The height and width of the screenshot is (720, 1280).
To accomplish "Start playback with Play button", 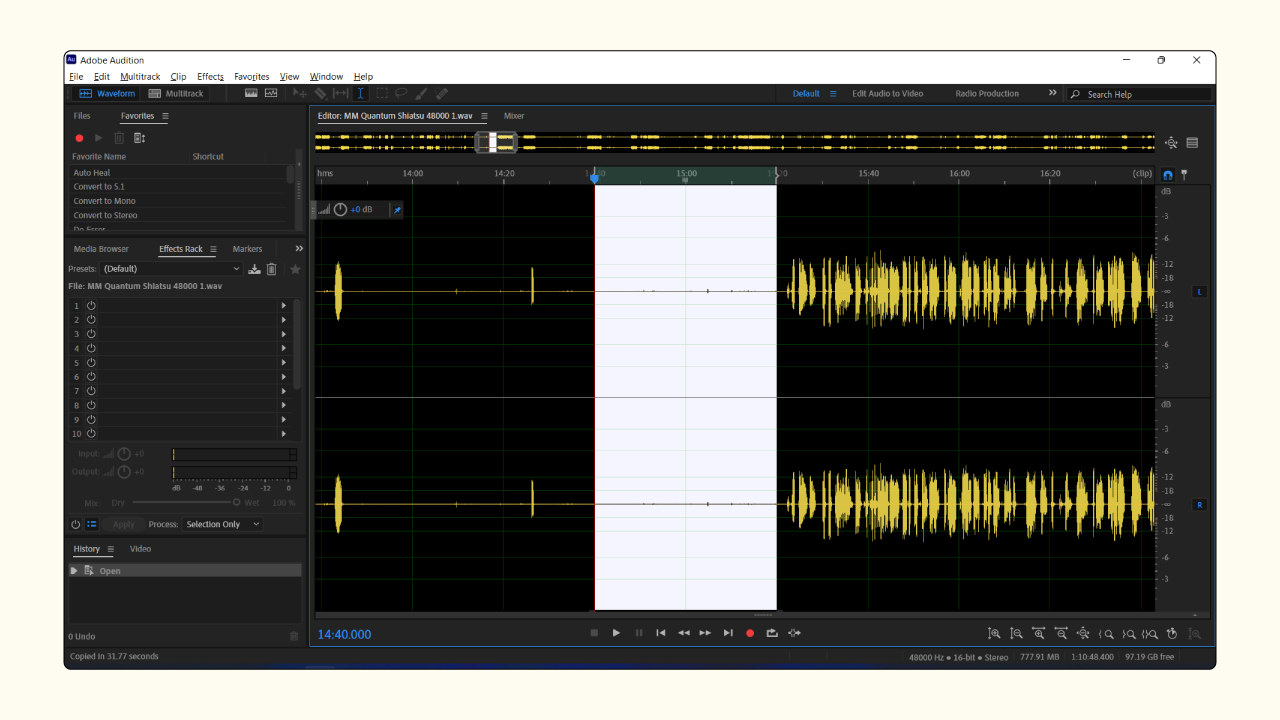I will point(616,633).
